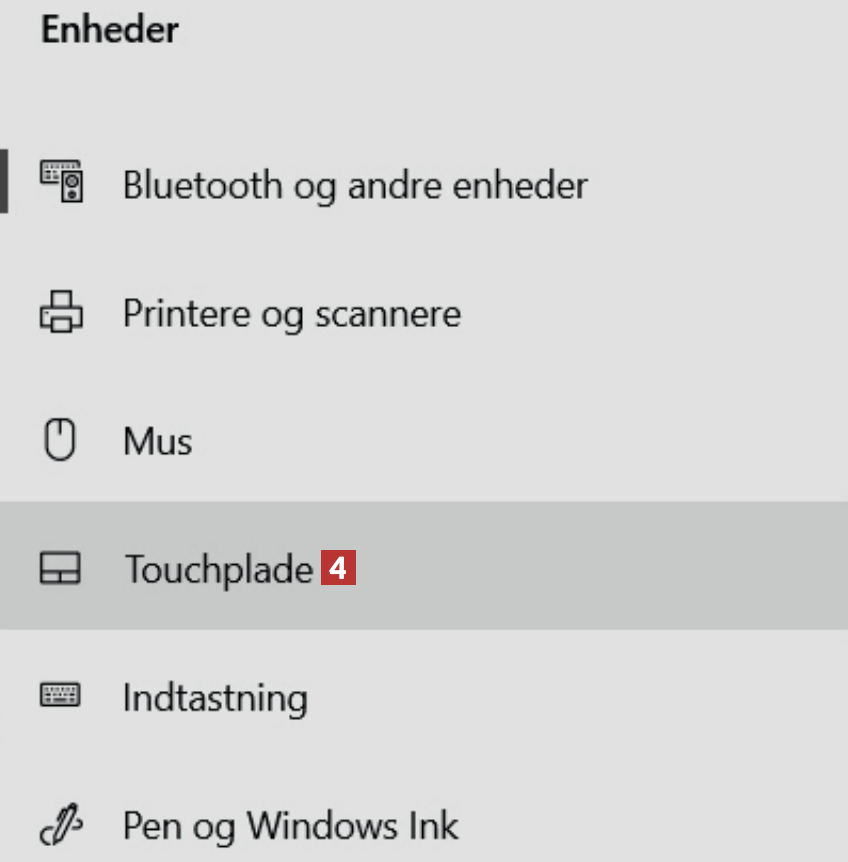The width and height of the screenshot is (848, 862).
Task: Click the touchpad icon
Action: point(60,569)
